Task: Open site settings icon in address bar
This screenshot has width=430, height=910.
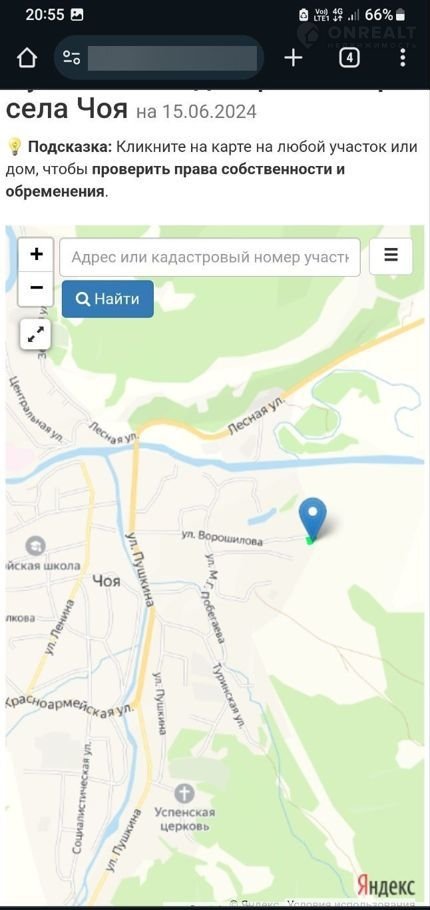Action: click(x=71, y=57)
